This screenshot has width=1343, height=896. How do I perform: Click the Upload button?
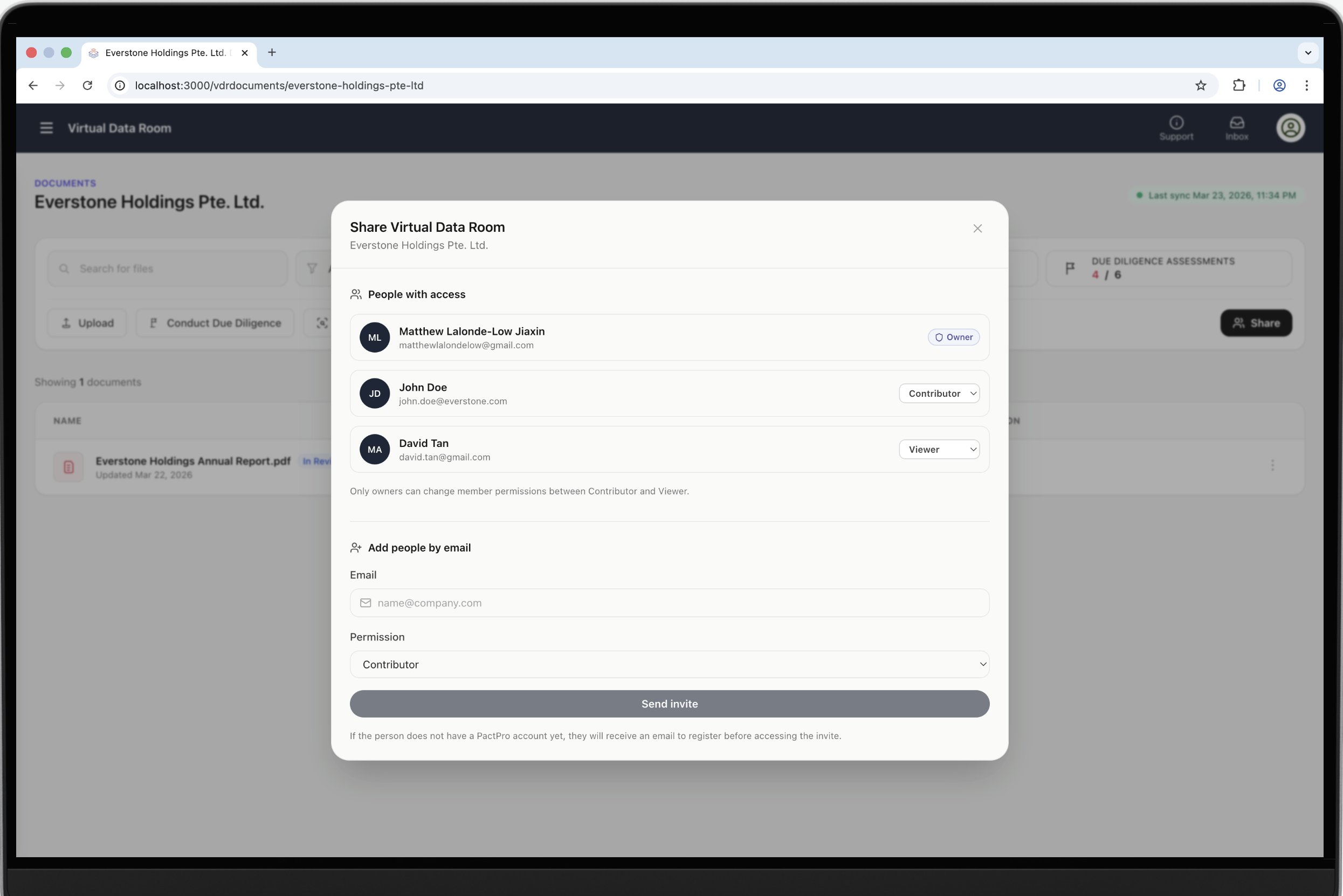[x=87, y=323]
